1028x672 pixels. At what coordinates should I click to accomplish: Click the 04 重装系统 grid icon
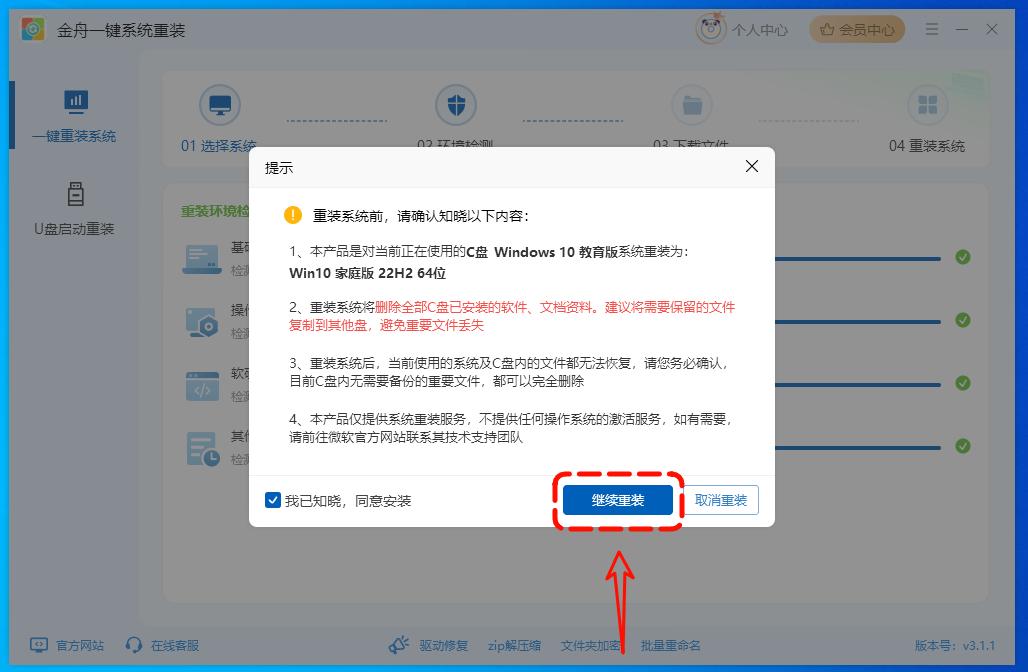(927, 104)
